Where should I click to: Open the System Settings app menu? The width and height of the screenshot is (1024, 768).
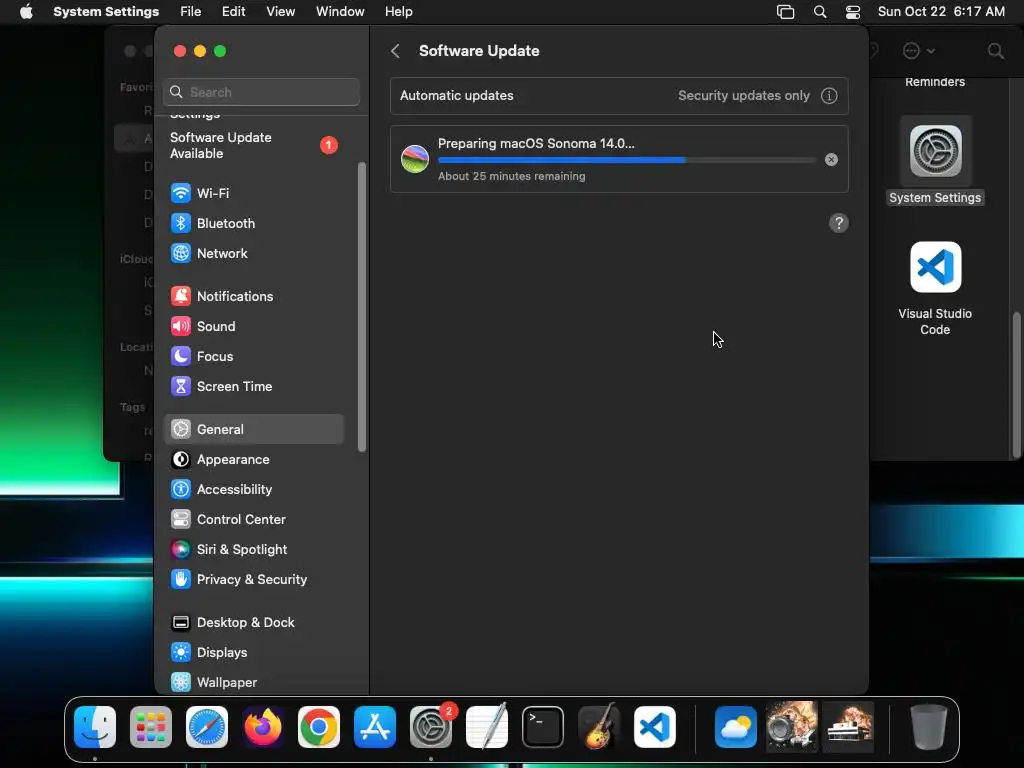[106, 12]
